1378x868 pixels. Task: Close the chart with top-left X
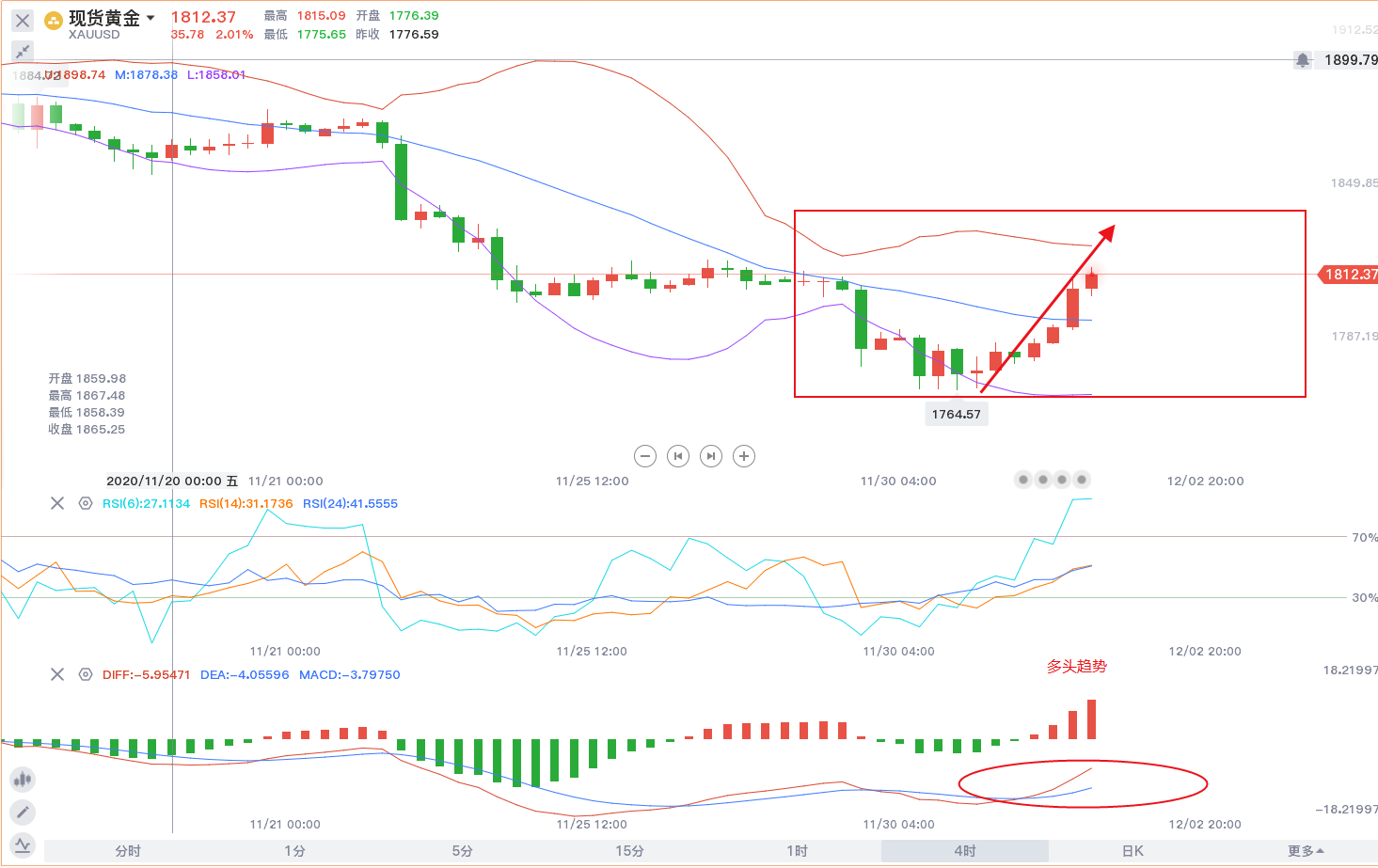point(23,20)
